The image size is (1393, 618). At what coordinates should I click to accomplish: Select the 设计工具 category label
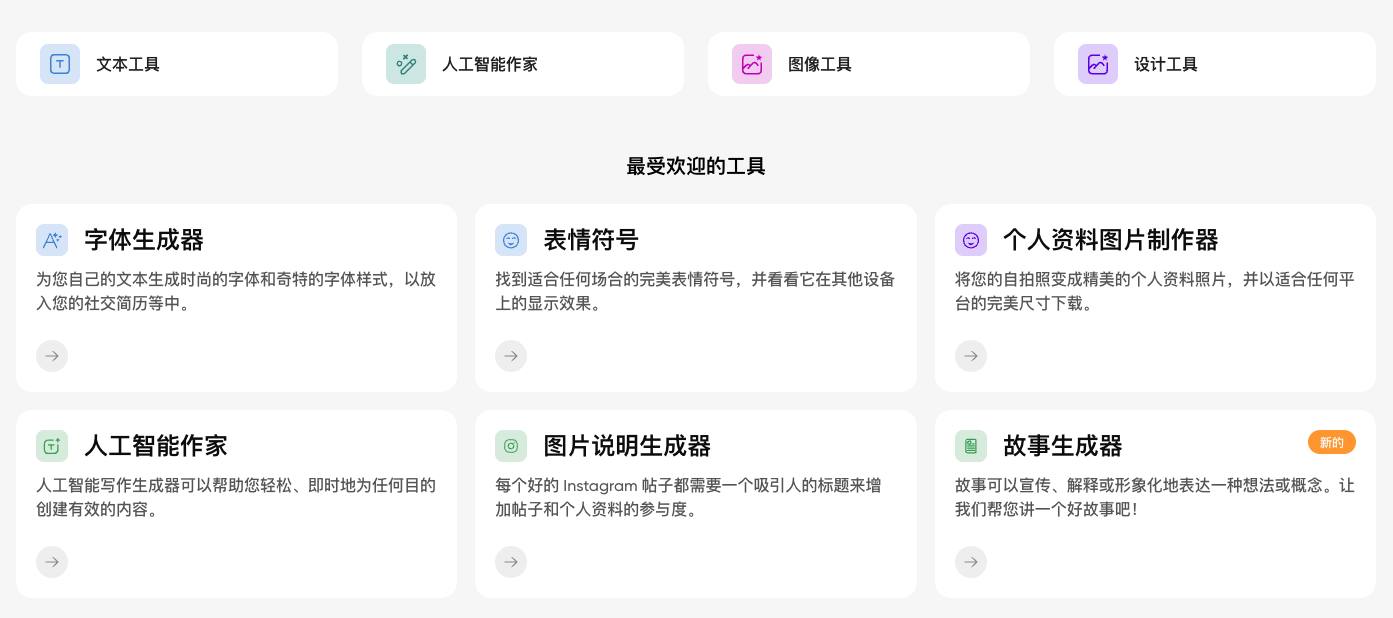[x=1166, y=65]
